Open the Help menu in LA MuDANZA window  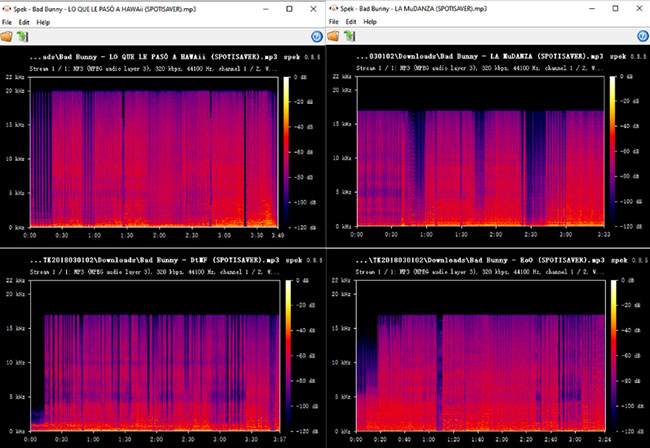(x=370, y=22)
